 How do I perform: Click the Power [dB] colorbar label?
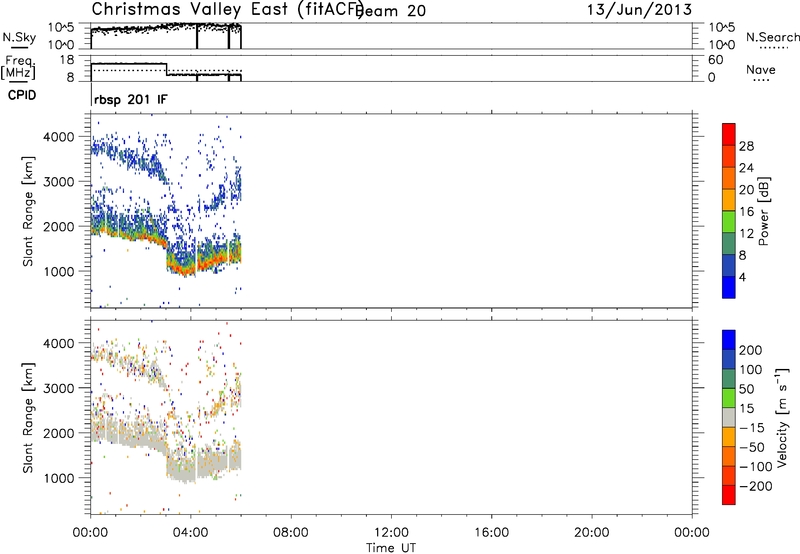764,211
